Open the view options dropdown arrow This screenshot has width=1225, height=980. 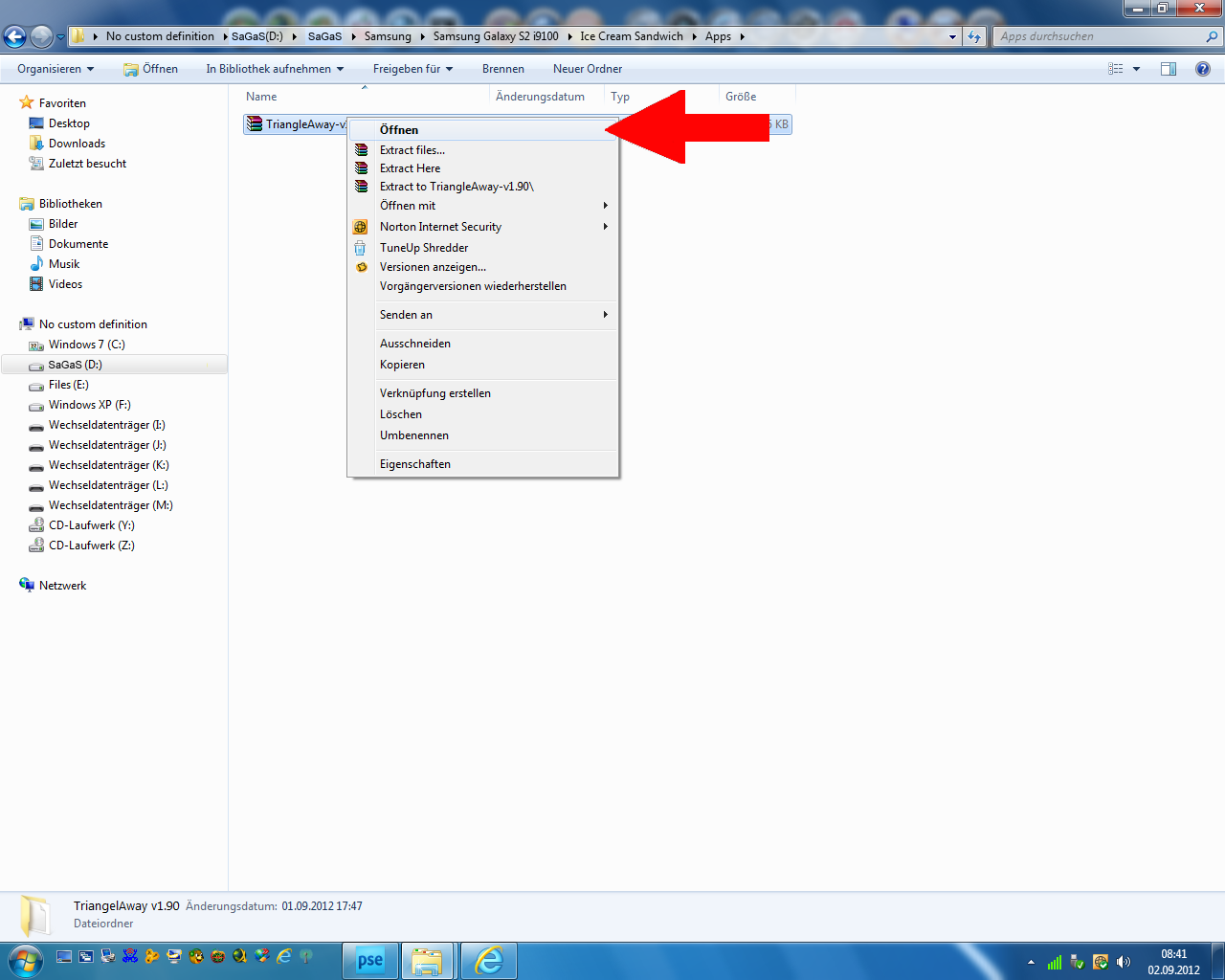coord(1137,69)
